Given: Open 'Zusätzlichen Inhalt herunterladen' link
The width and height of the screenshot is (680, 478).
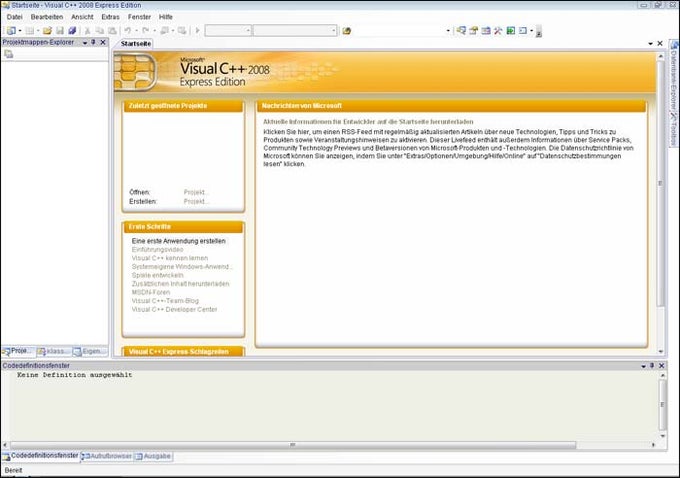Looking at the screenshot, I should (180, 284).
